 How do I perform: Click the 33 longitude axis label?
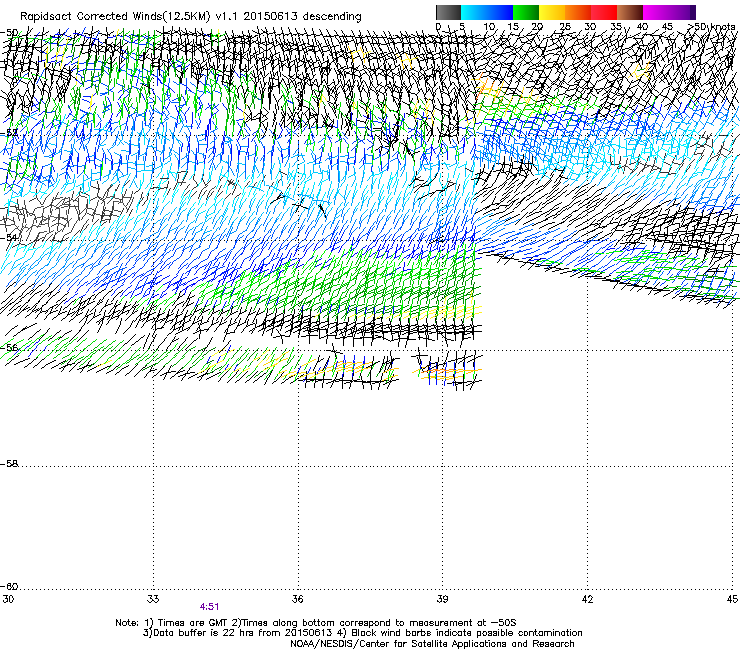pos(153,599)
